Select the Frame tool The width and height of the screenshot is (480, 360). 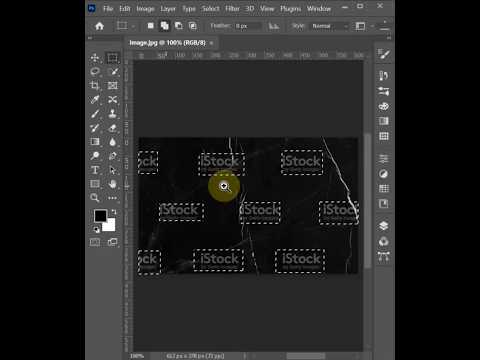tap(112, 86)
